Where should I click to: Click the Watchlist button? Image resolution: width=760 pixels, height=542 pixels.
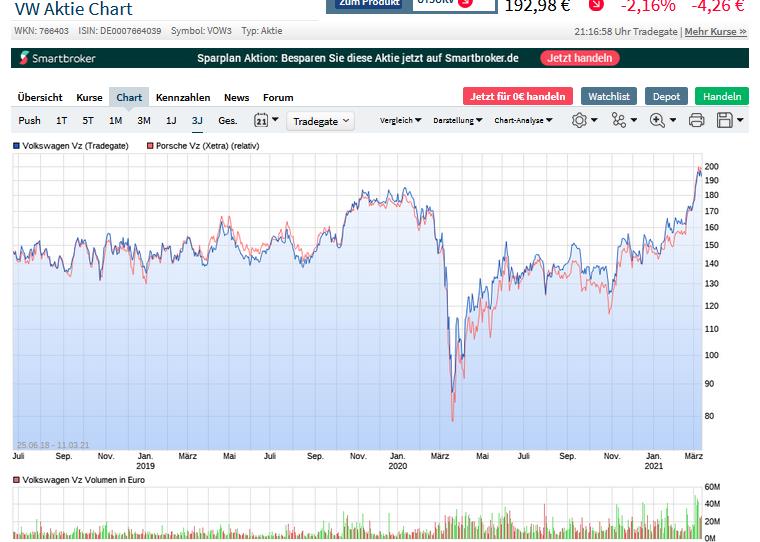[608, 97]
